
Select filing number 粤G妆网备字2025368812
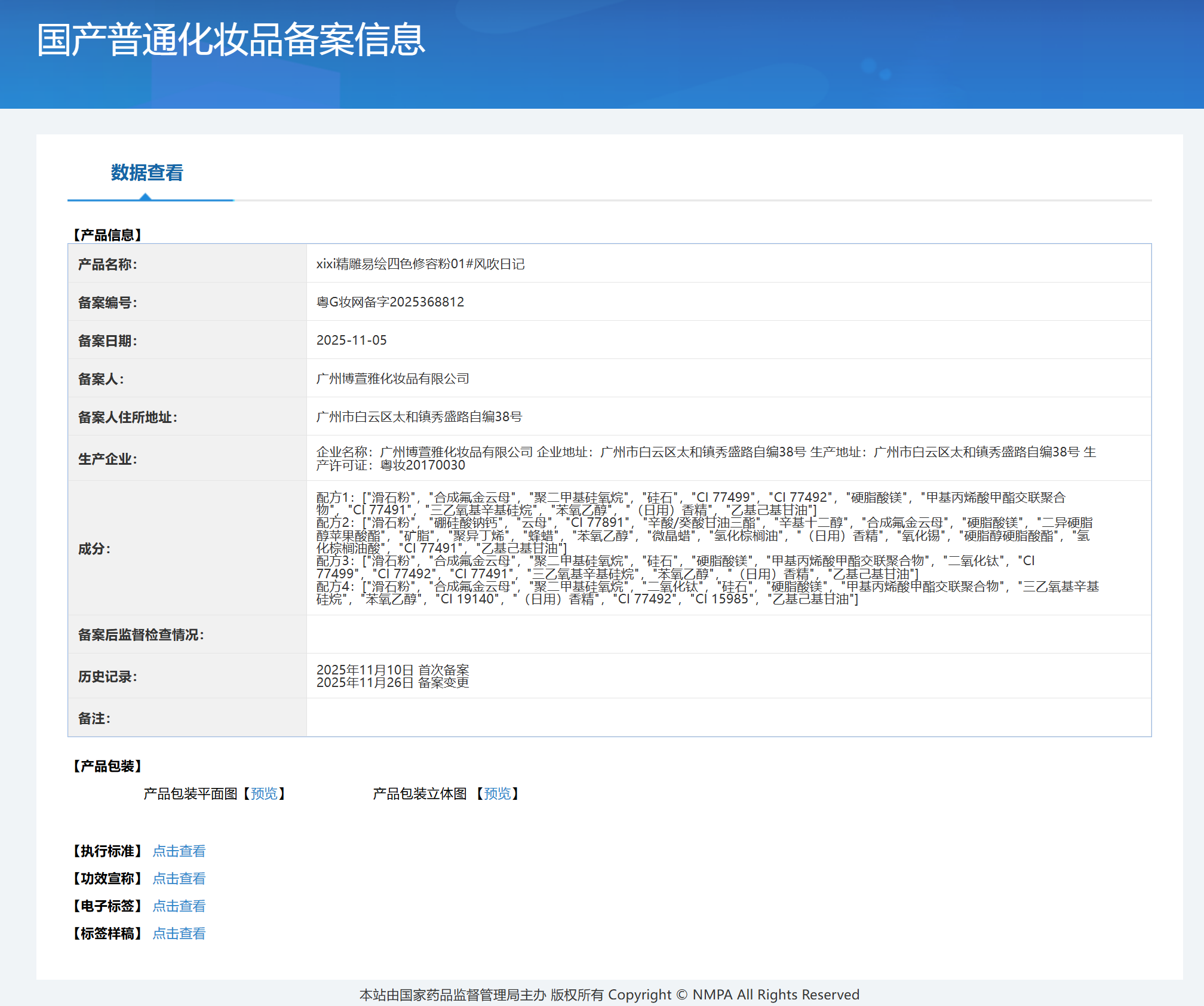pyautogui.click(x=390, y=302)
